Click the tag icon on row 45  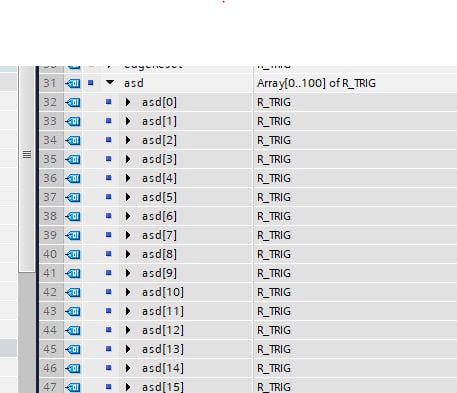(73, 349)
